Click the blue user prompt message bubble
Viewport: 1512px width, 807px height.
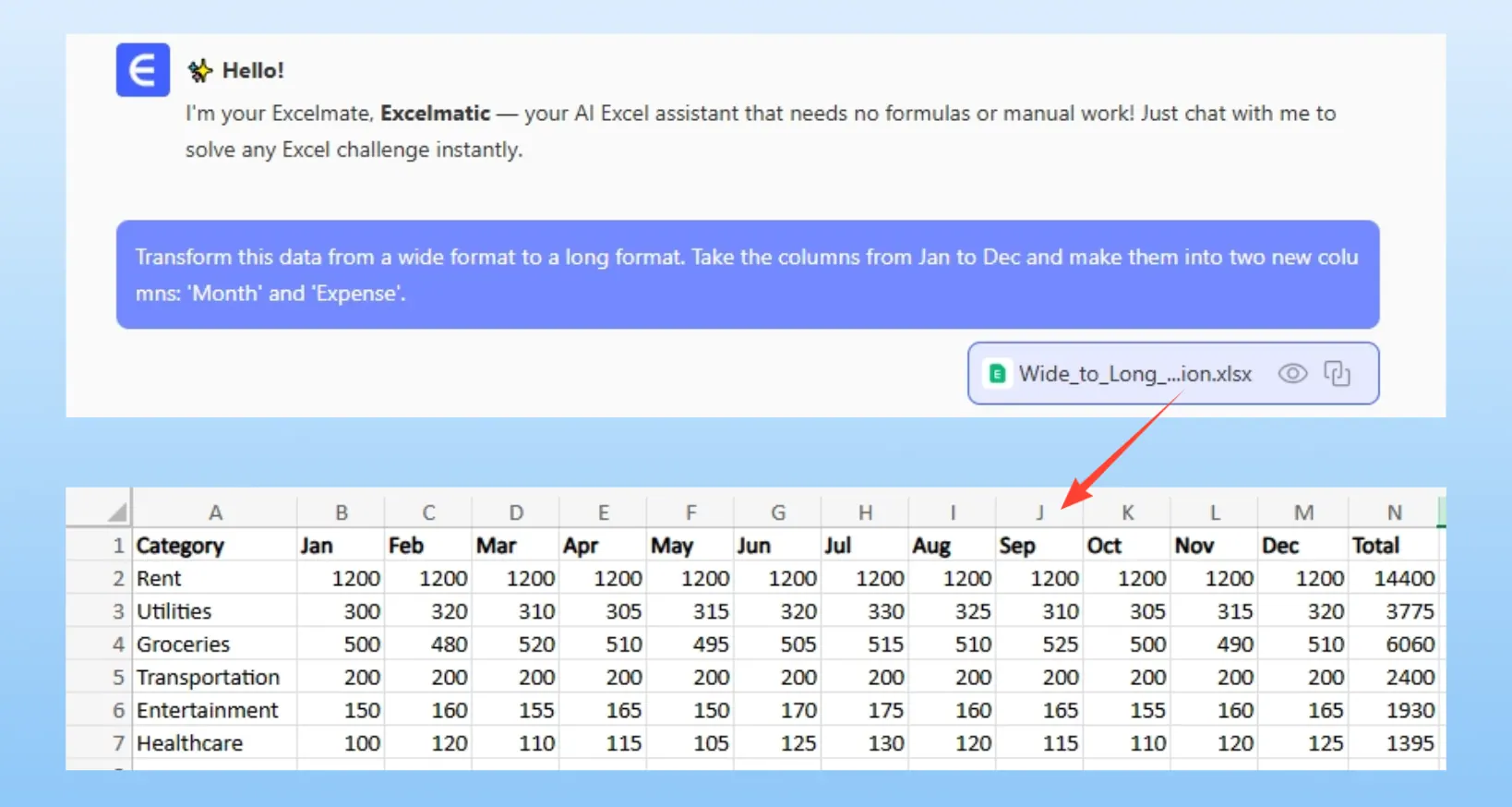747,274
